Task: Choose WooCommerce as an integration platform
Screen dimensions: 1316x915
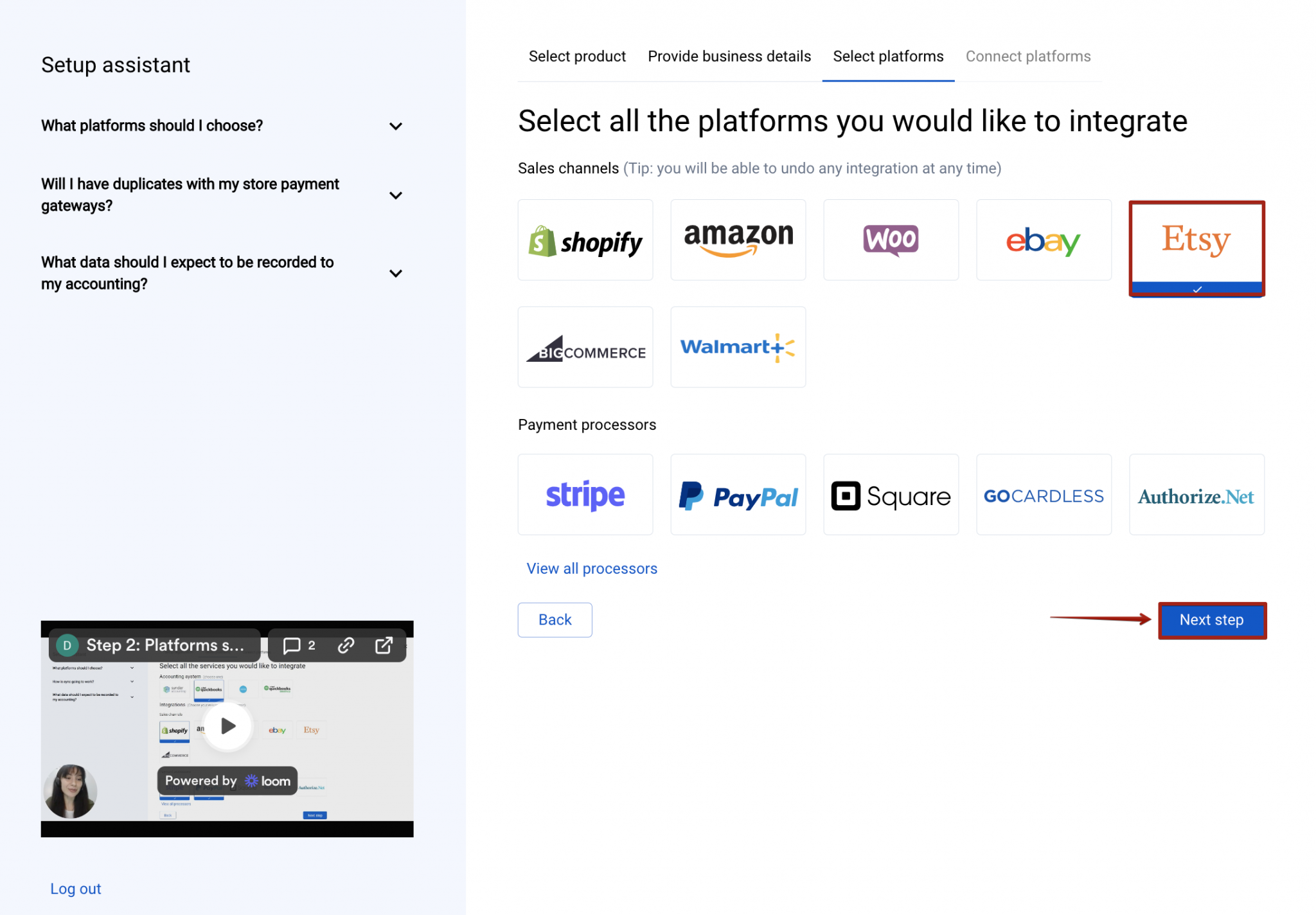Action: 891,240
